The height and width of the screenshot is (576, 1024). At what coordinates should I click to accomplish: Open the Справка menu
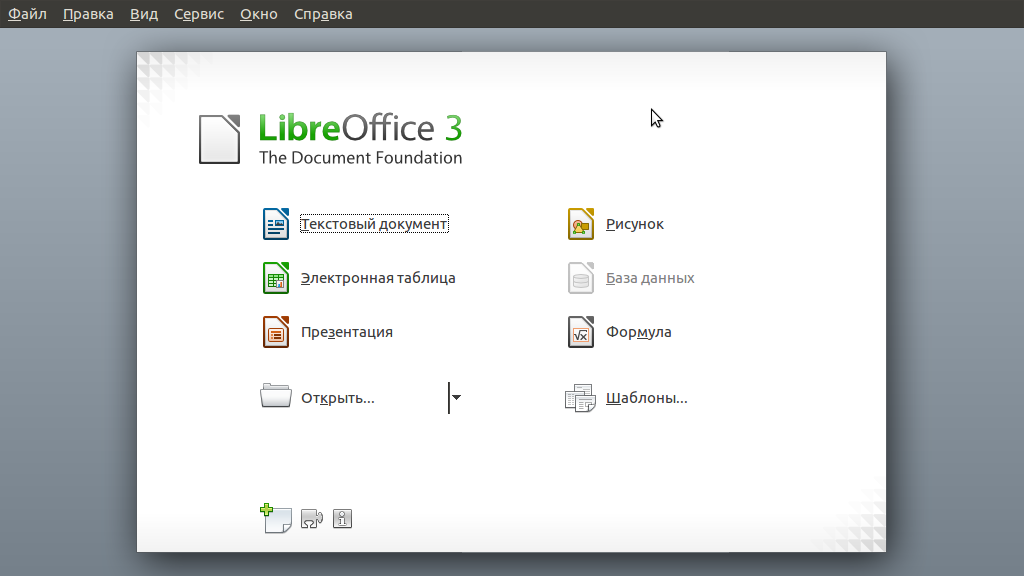323,14
